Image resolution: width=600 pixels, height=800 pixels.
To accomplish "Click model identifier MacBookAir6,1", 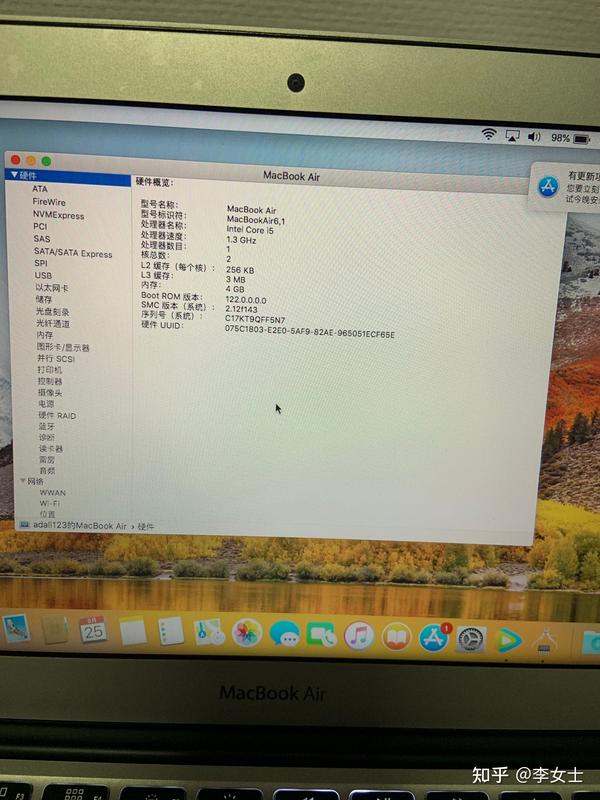I will pyautogui.click(x=256, y=220).
